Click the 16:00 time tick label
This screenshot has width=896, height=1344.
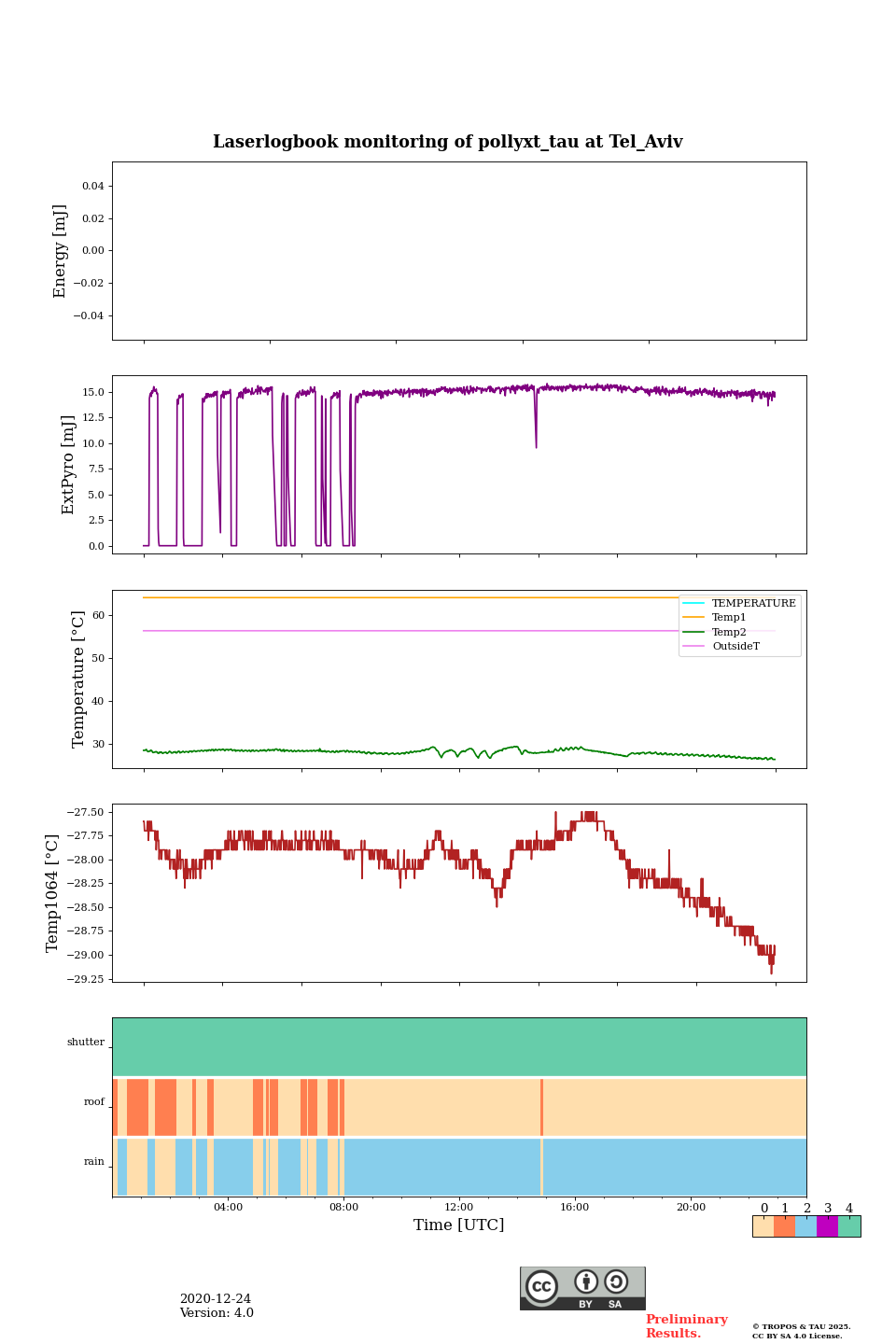(575, 1207)
